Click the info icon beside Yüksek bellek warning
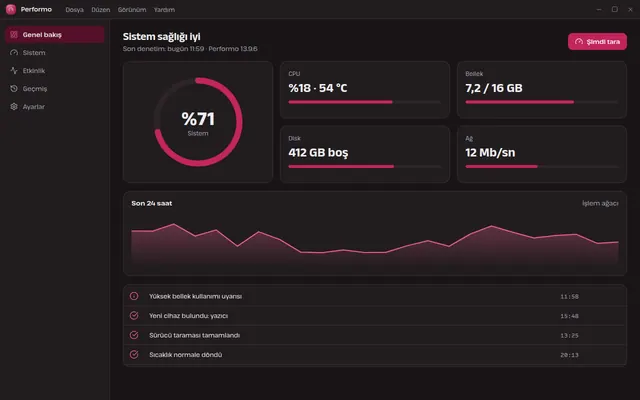The height and width of the screenshot is (400, 640). pos(134,296)
